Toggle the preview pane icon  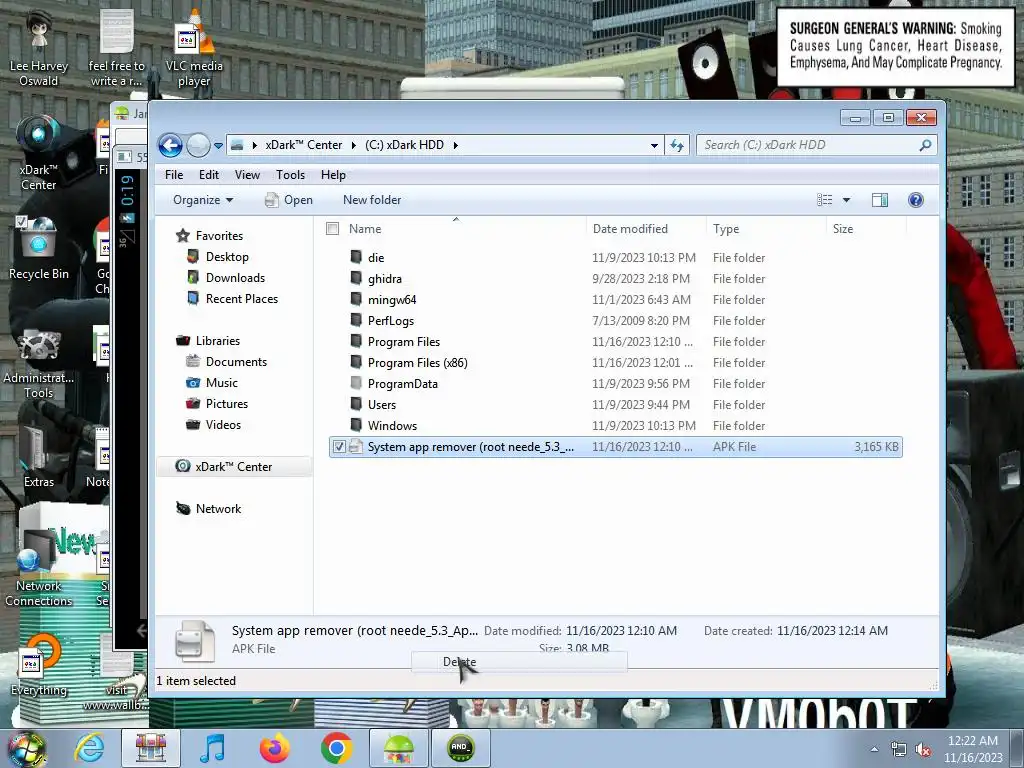pyautogui.click(x=880, y=200)
